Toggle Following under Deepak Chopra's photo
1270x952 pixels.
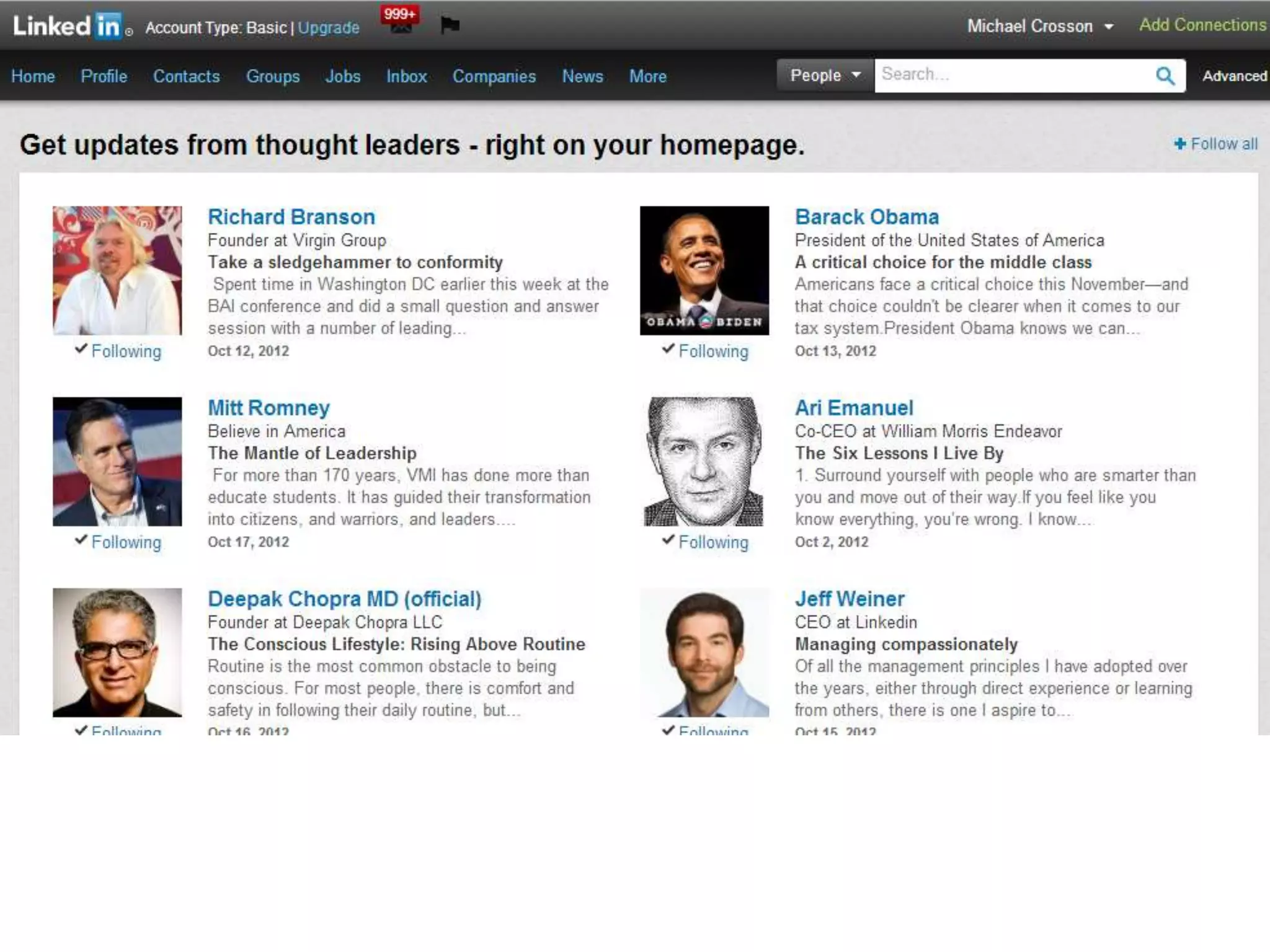coord(126,731)
